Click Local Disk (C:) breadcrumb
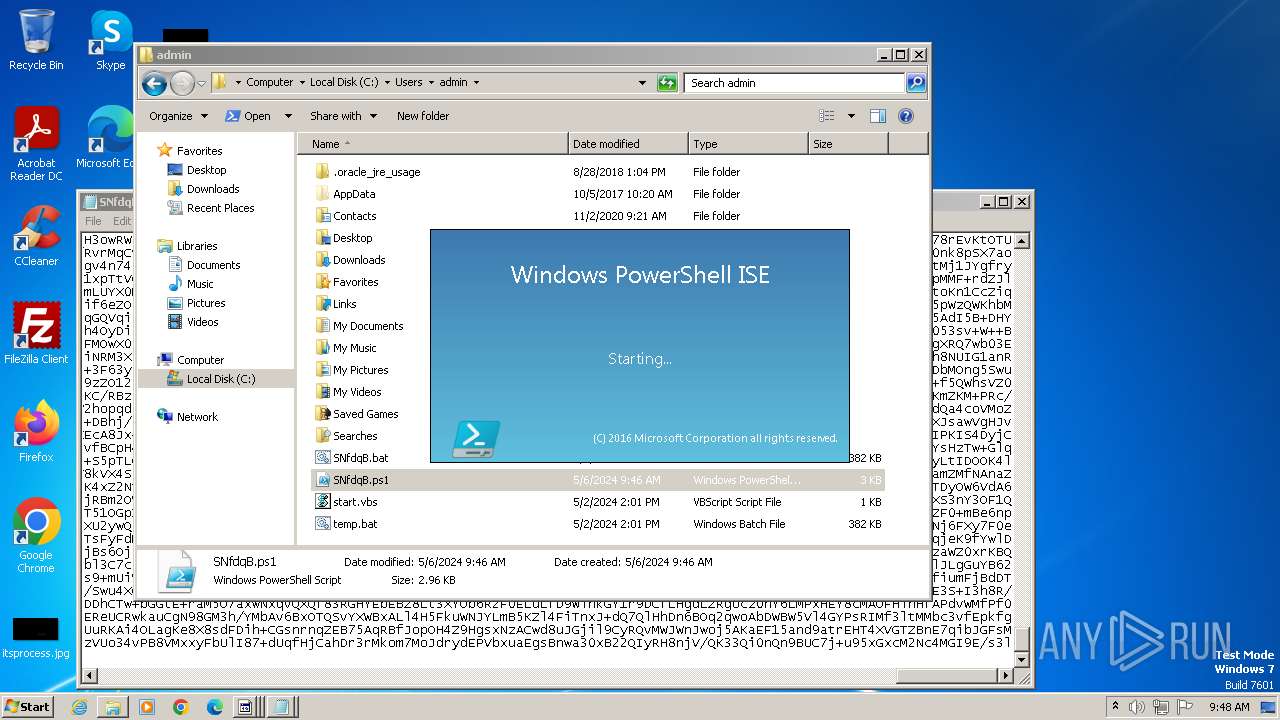Screen dimensions: 1280x720 344,83
